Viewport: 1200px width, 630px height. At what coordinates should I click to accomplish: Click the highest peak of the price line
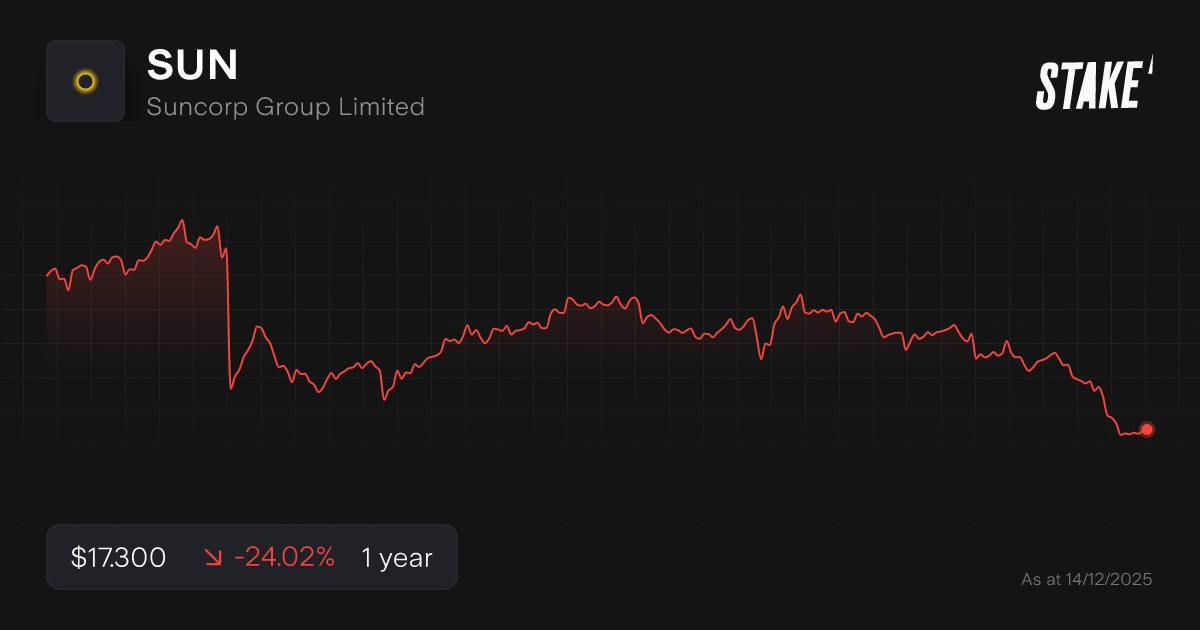182,221
